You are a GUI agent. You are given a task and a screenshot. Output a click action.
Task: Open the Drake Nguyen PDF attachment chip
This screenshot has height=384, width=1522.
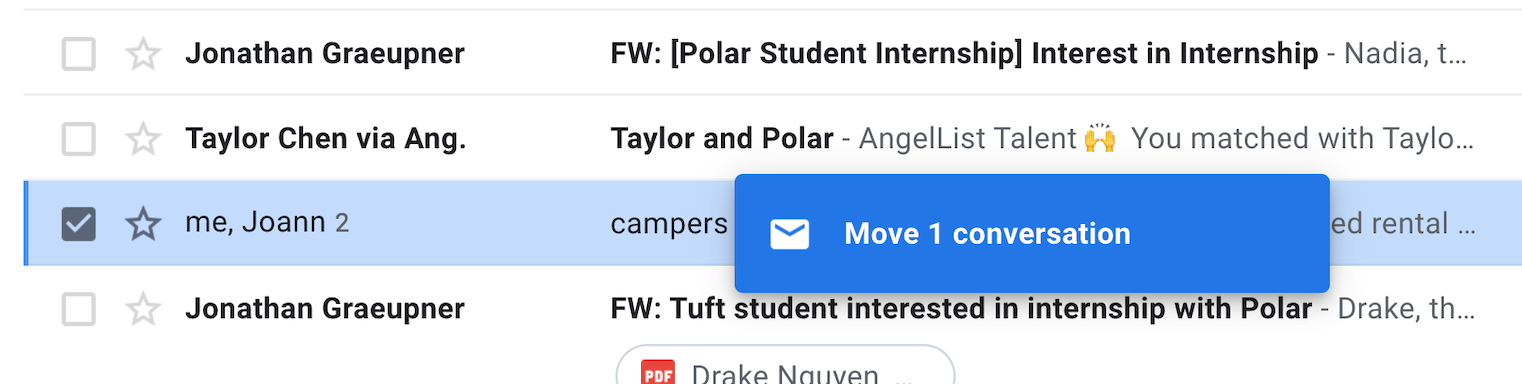coord(785,366)
